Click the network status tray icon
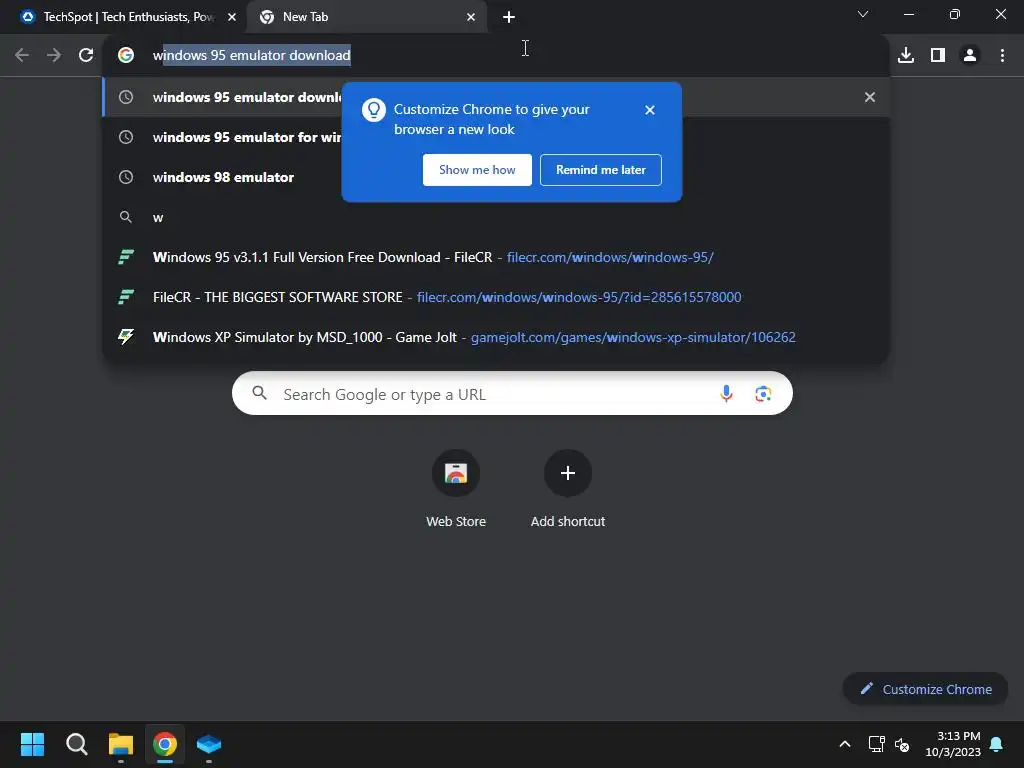The height and width of the screenshot is (768, 1024). tap(876, 744)
